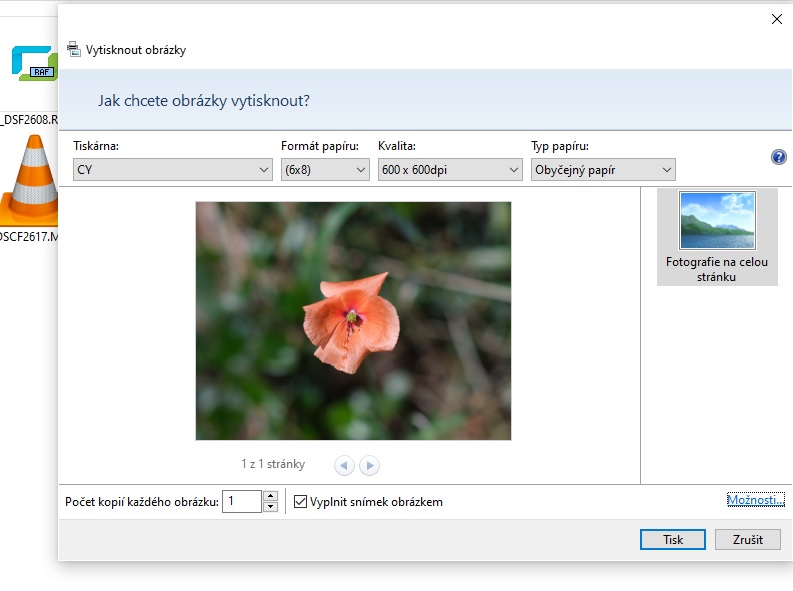Expand the Formát papíru dropdown
This screenshot has width=793, height=591.
(x=325, y=170)
